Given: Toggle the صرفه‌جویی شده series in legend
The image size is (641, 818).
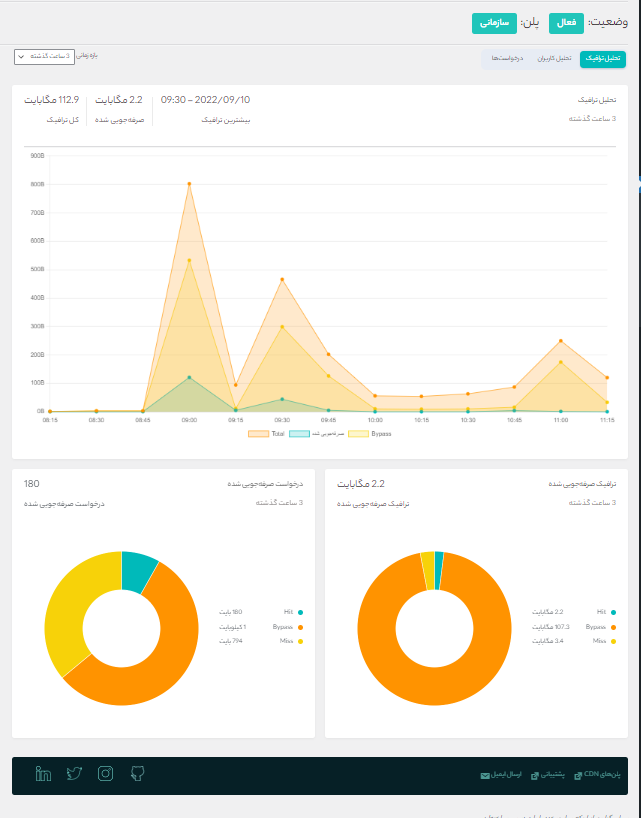Looking at the screenshot, I should point(317,433).
